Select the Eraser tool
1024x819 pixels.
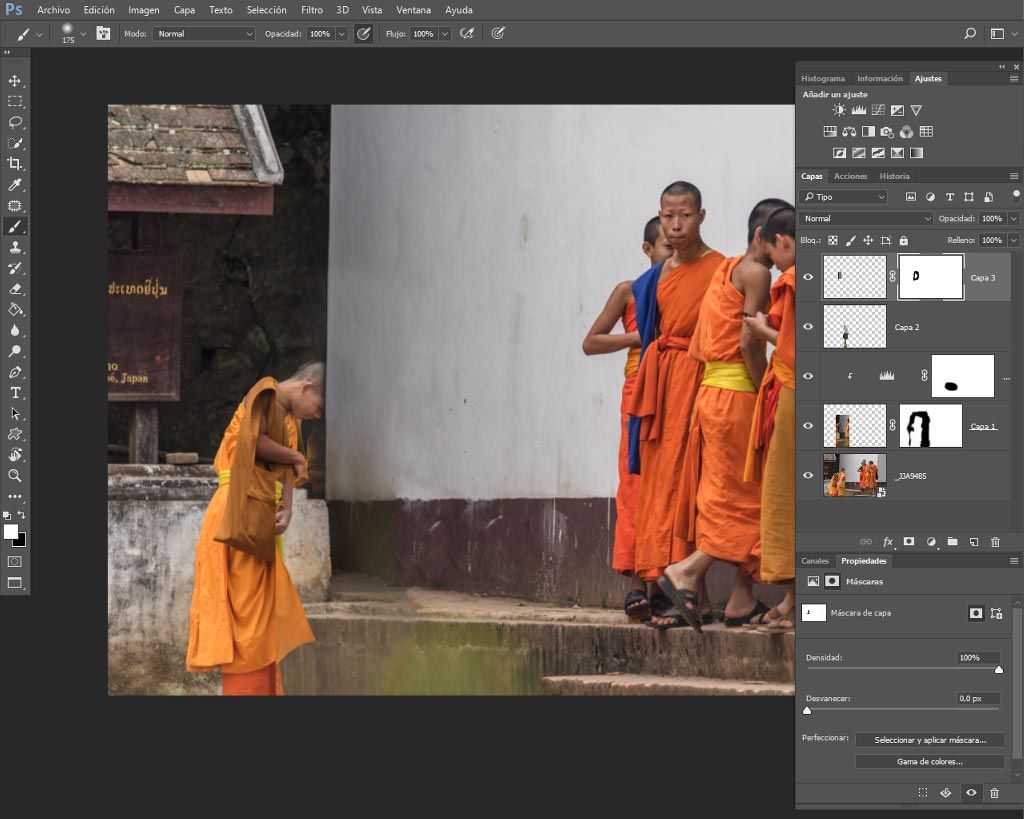pyautogui.click(x=14, y=289)
